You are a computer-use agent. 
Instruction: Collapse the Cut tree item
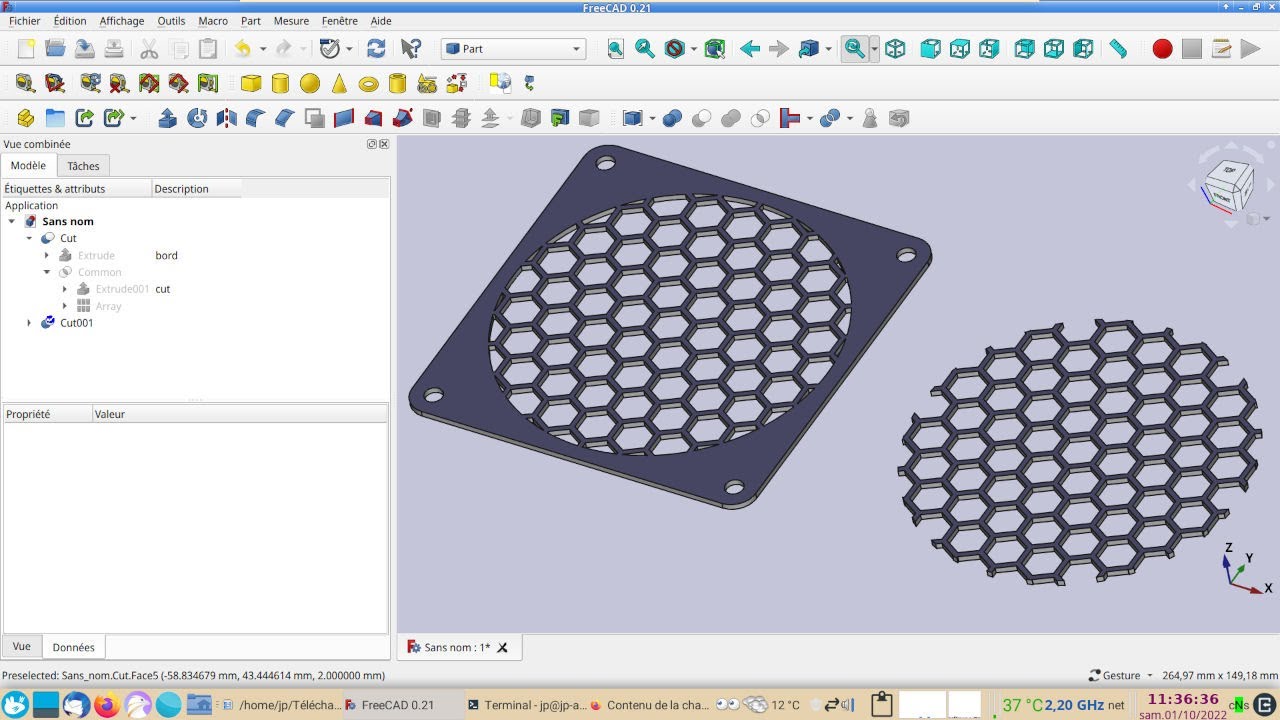pyautogui.click(x=29, y=238)
